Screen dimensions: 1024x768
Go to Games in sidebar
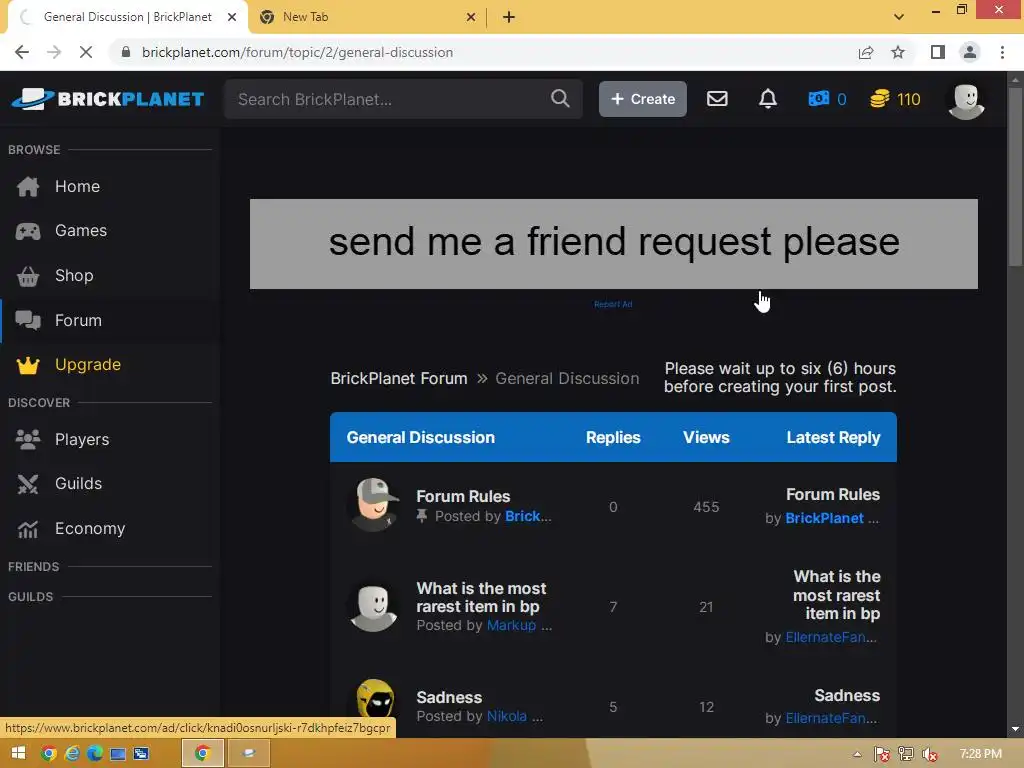(80, 231)
